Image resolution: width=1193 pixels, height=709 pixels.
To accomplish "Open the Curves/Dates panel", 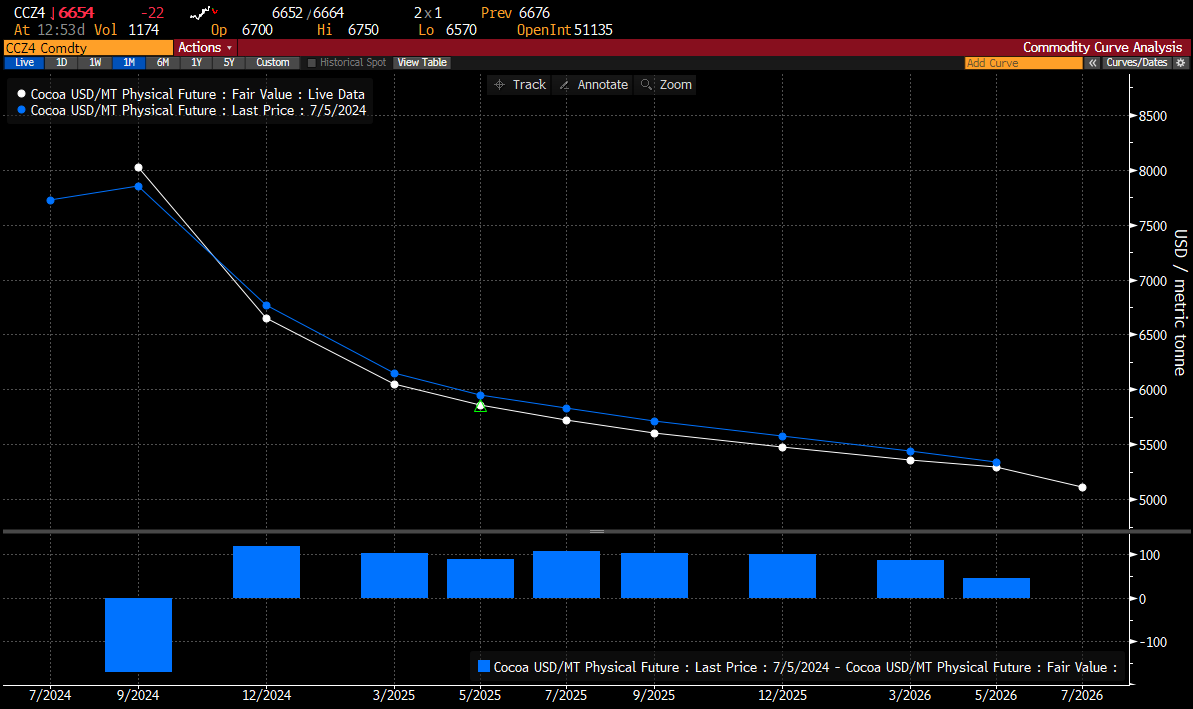I will point(1136,63).
